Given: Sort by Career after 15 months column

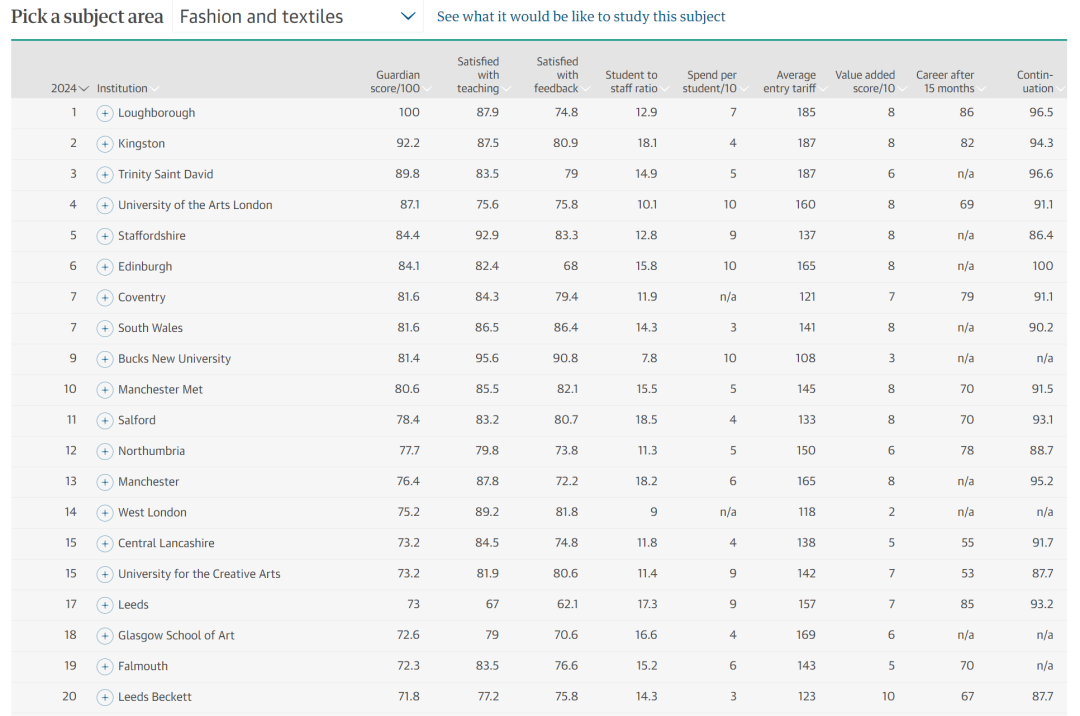Looking at the screenshot, I should (950, 81).
